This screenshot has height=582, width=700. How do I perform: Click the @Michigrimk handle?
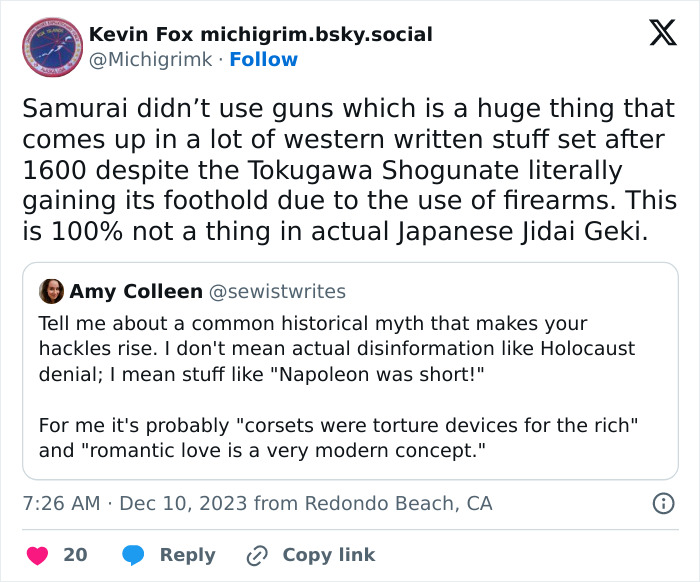coord(151,59)
